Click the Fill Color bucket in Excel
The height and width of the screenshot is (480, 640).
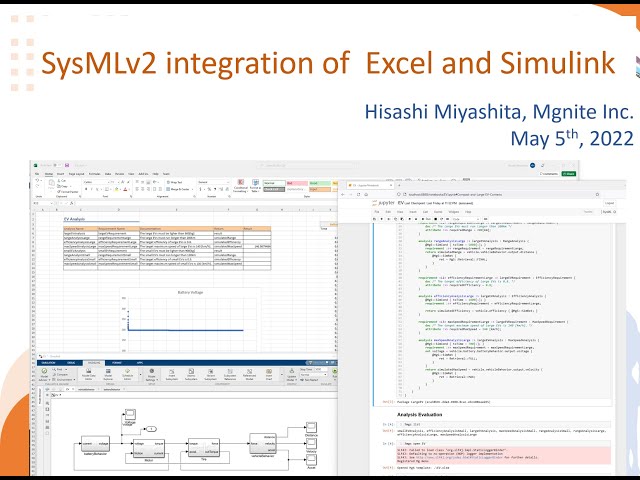tap(117, 189)
